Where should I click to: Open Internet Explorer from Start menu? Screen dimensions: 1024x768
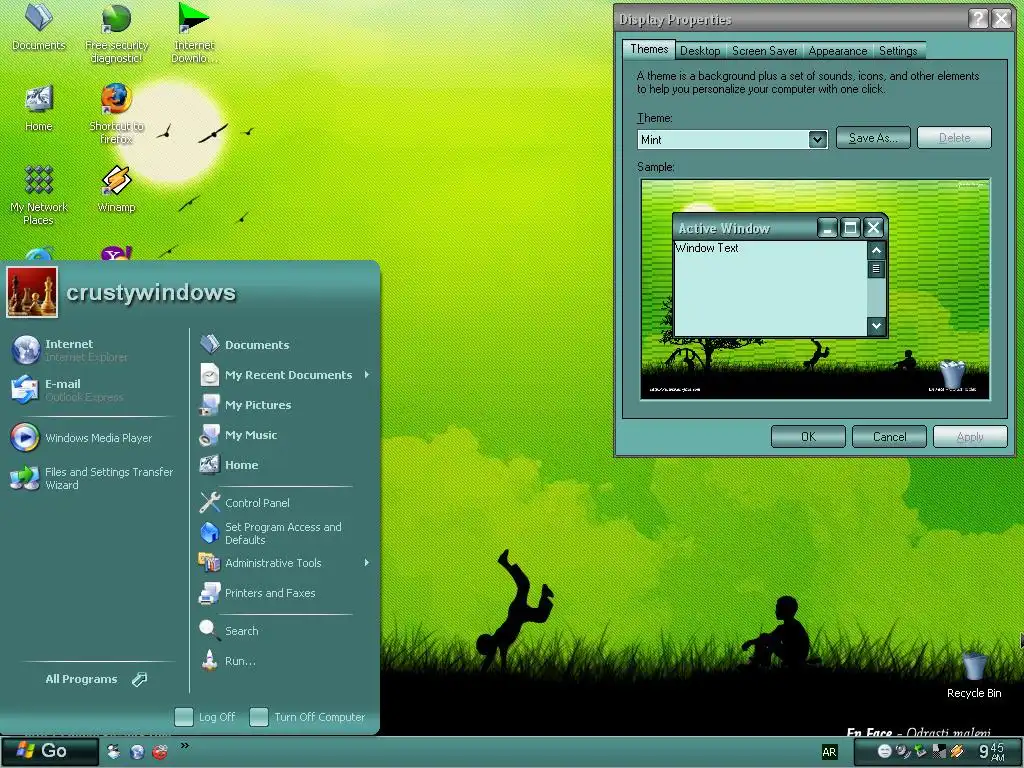(x=71, y=350)
